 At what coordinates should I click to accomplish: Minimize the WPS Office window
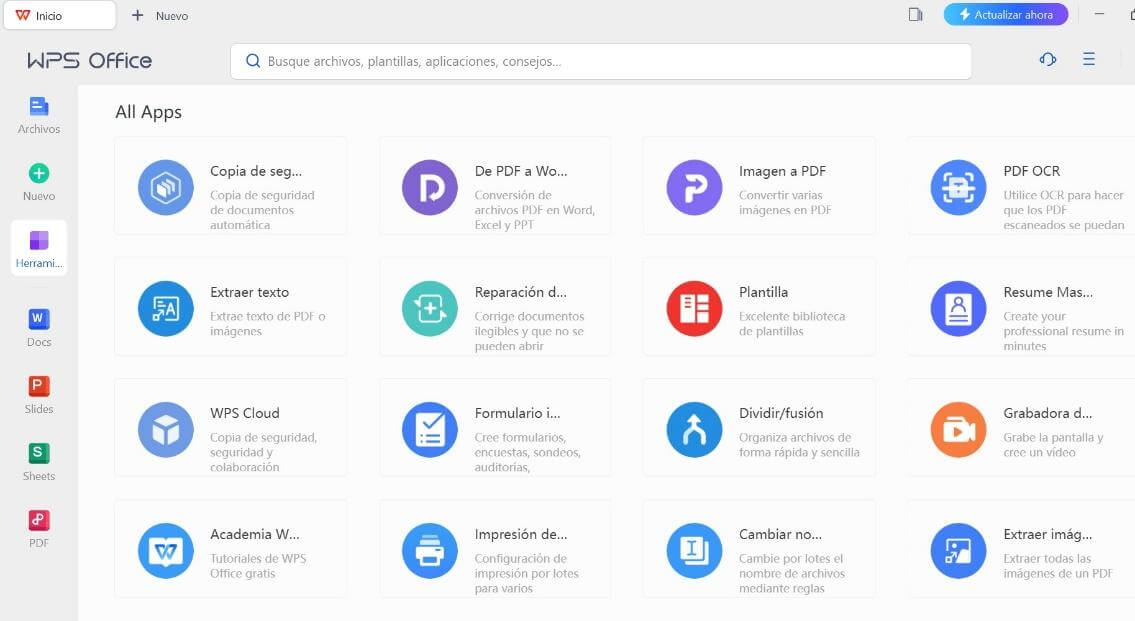[1100, 14]
